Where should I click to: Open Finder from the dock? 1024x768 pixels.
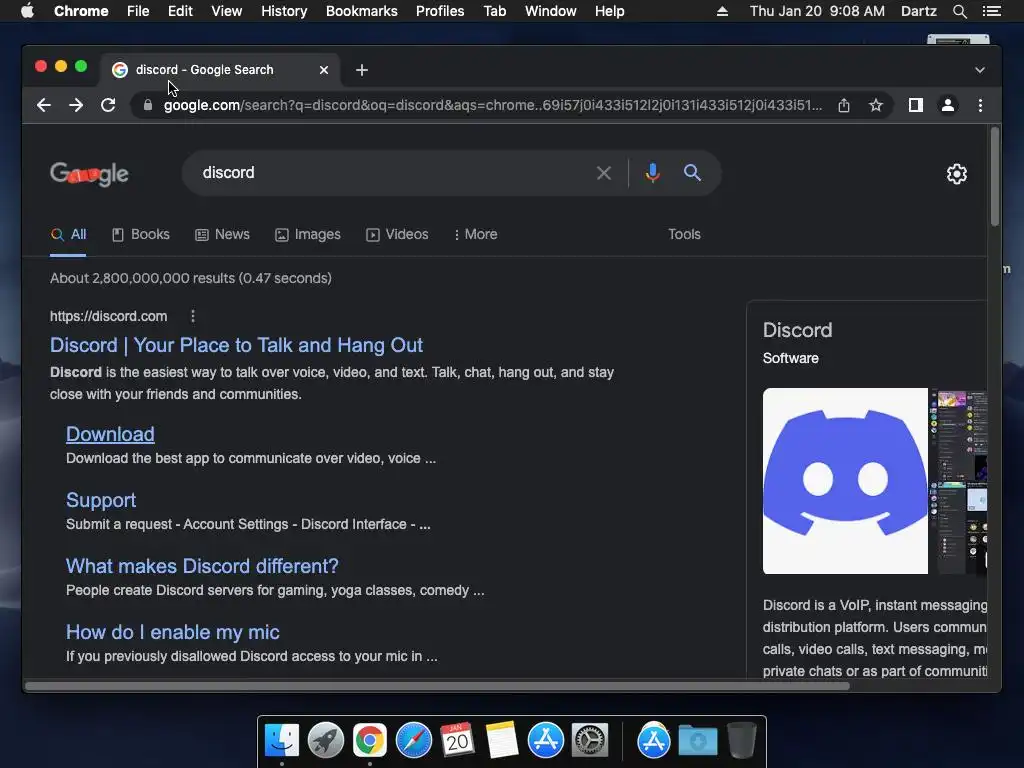coord(281,741)
